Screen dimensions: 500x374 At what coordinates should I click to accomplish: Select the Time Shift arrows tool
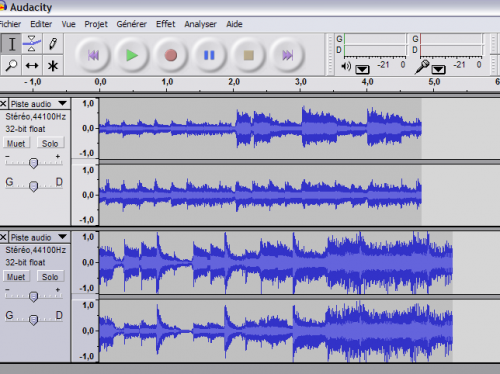[x=32, y=65]
